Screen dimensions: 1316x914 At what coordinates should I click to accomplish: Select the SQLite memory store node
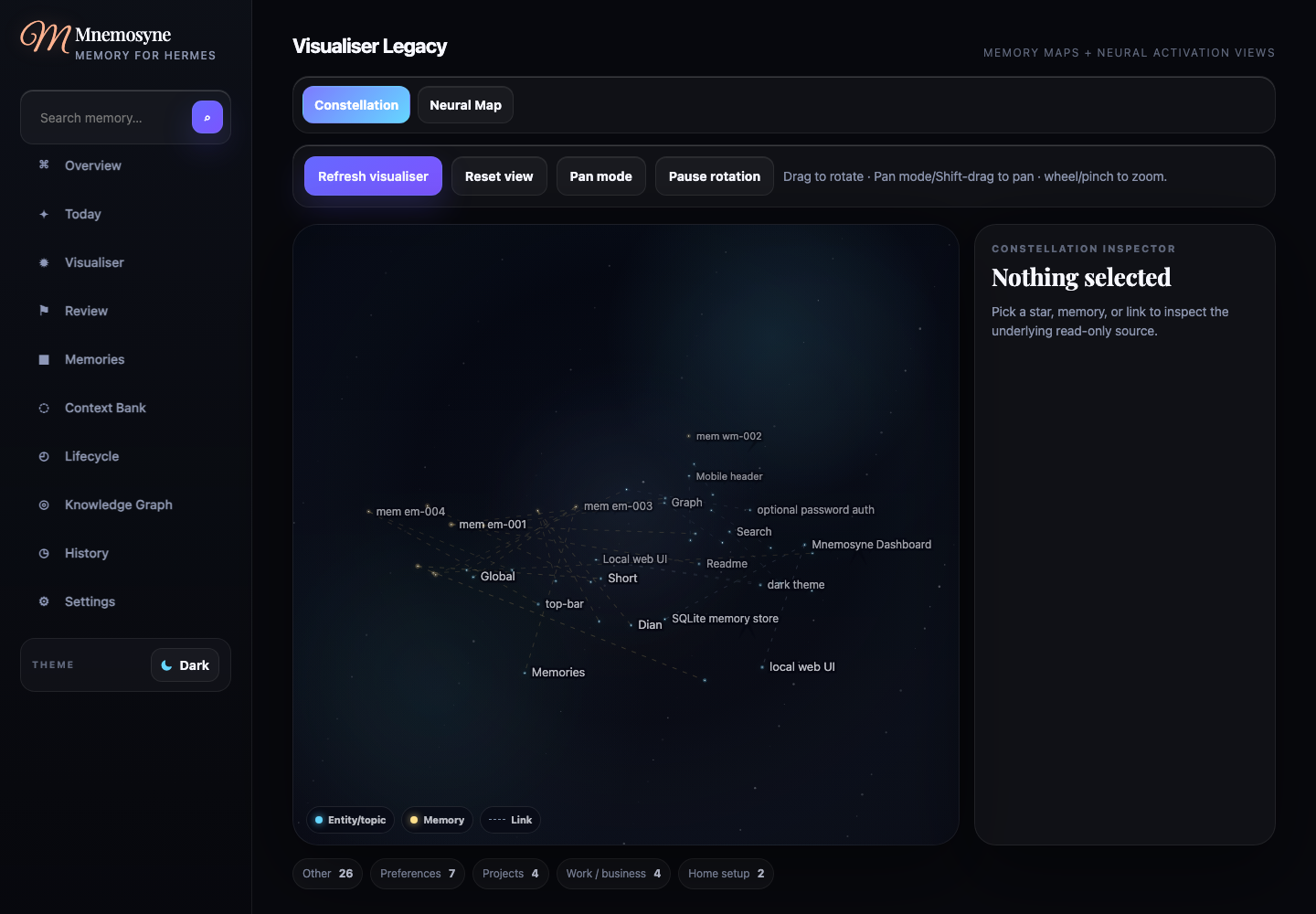coord(664,619)
